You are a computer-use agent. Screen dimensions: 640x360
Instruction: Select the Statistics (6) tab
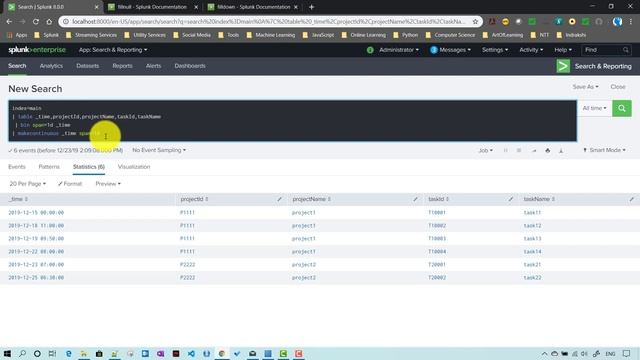tap(89, 167)
